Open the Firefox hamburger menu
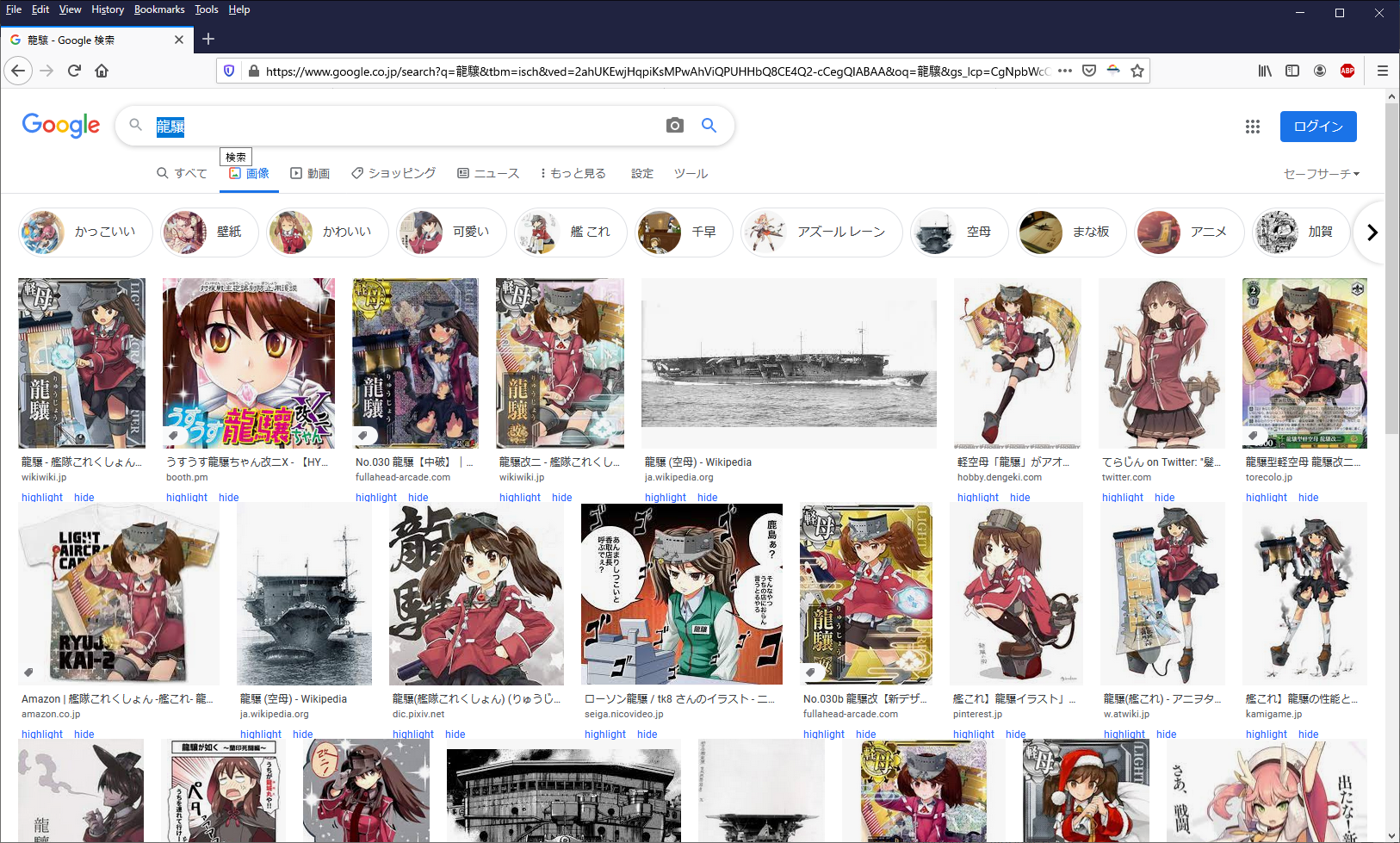This screenshot has width=1400, height=843. click(x=1382, y=71)
